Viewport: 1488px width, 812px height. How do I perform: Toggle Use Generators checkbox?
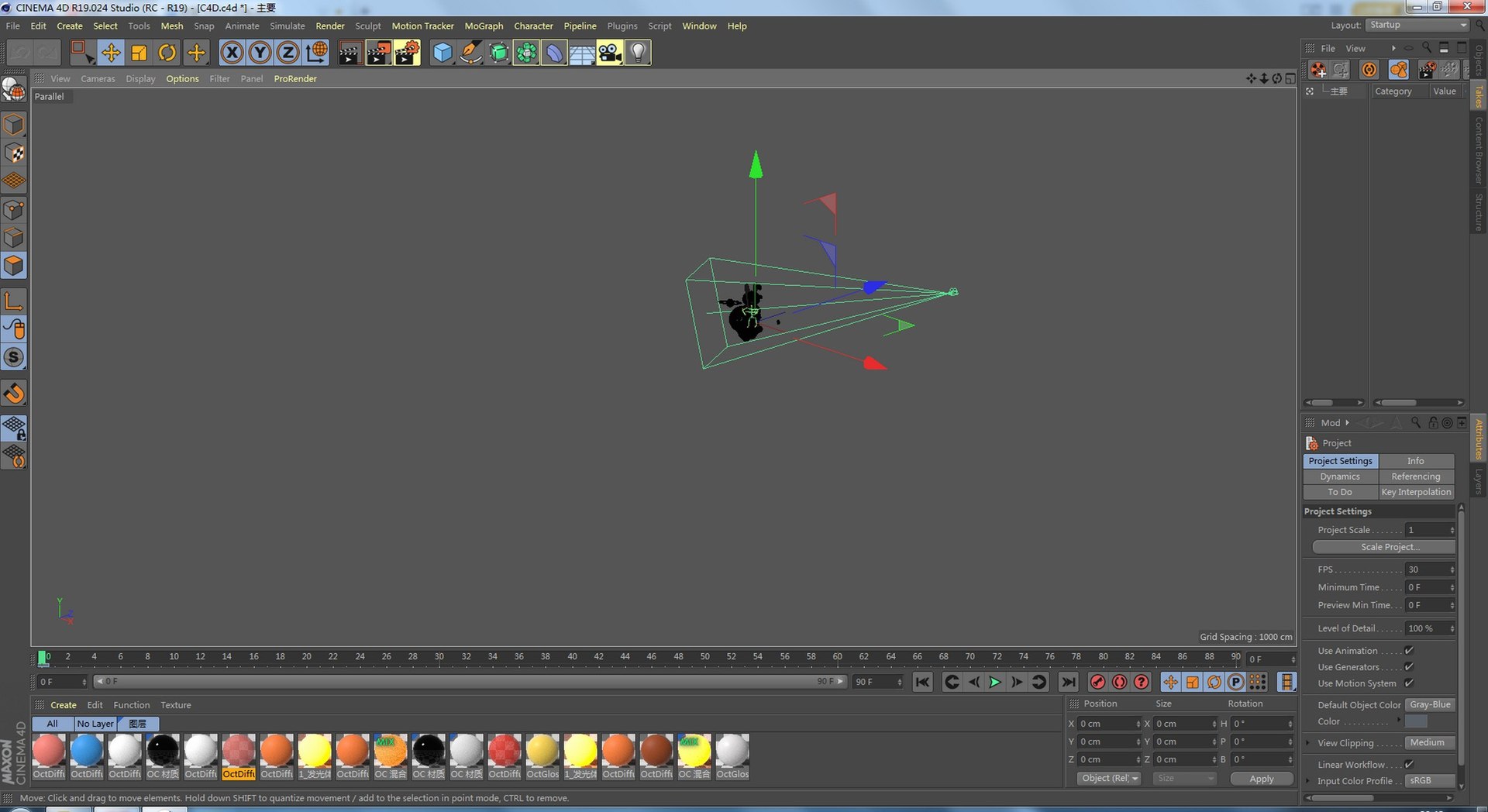(x=1409, y=667)
